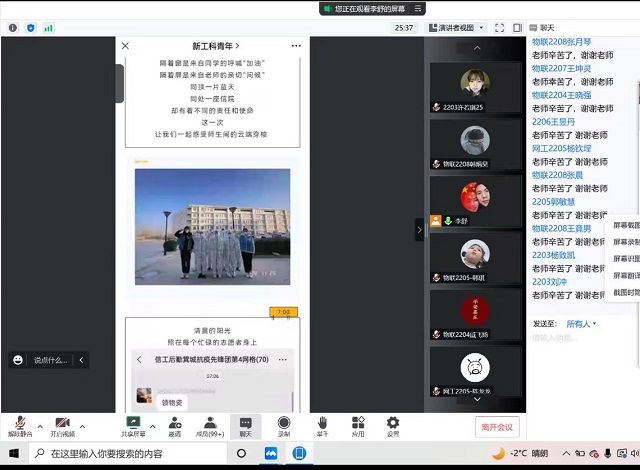Select 物联2205 baby avatar participant tile

point(476,258)
